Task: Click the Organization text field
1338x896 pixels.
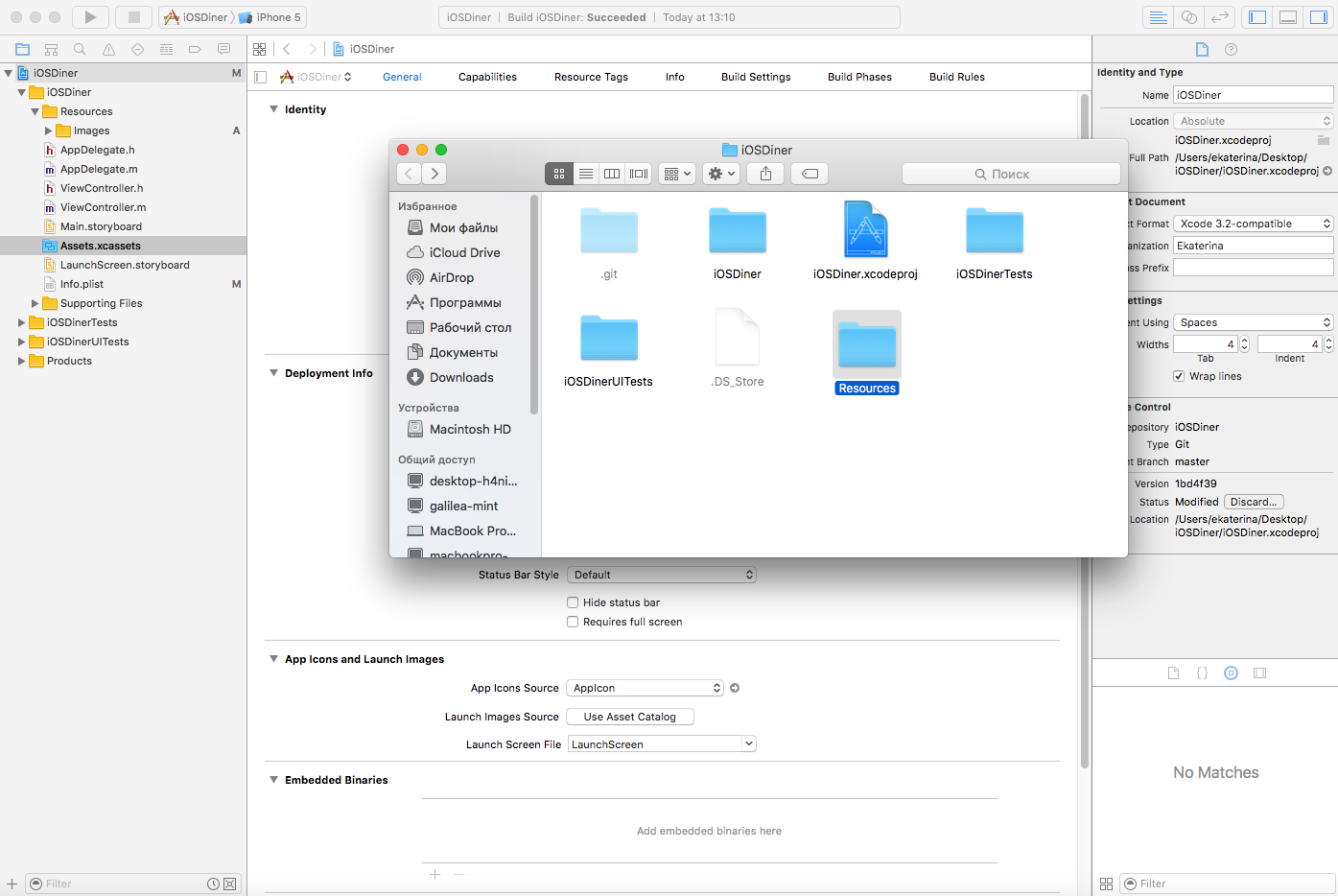Action: (x=1254, y=246)
